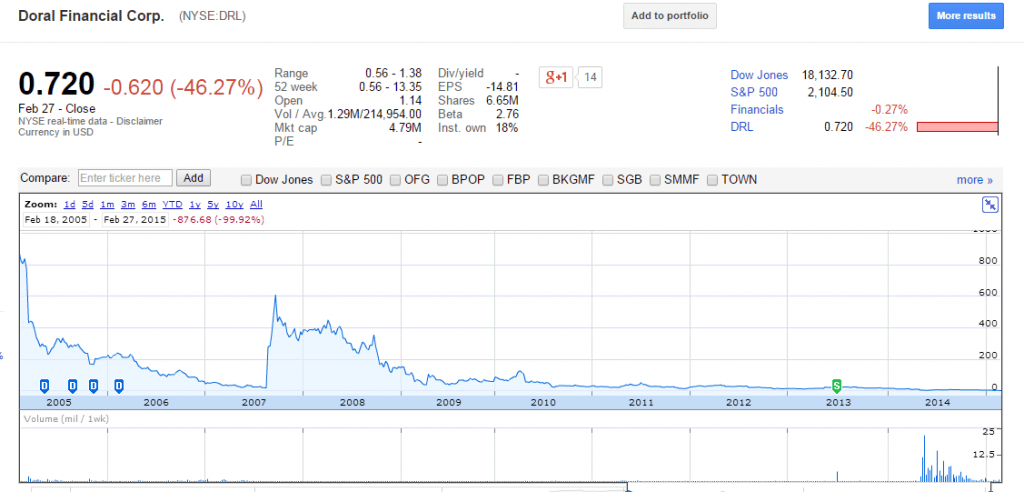This screenshot has width=1024, height=492.
Task: Click the 2010 label on timeline strip
Action: (x=543, y=402)
